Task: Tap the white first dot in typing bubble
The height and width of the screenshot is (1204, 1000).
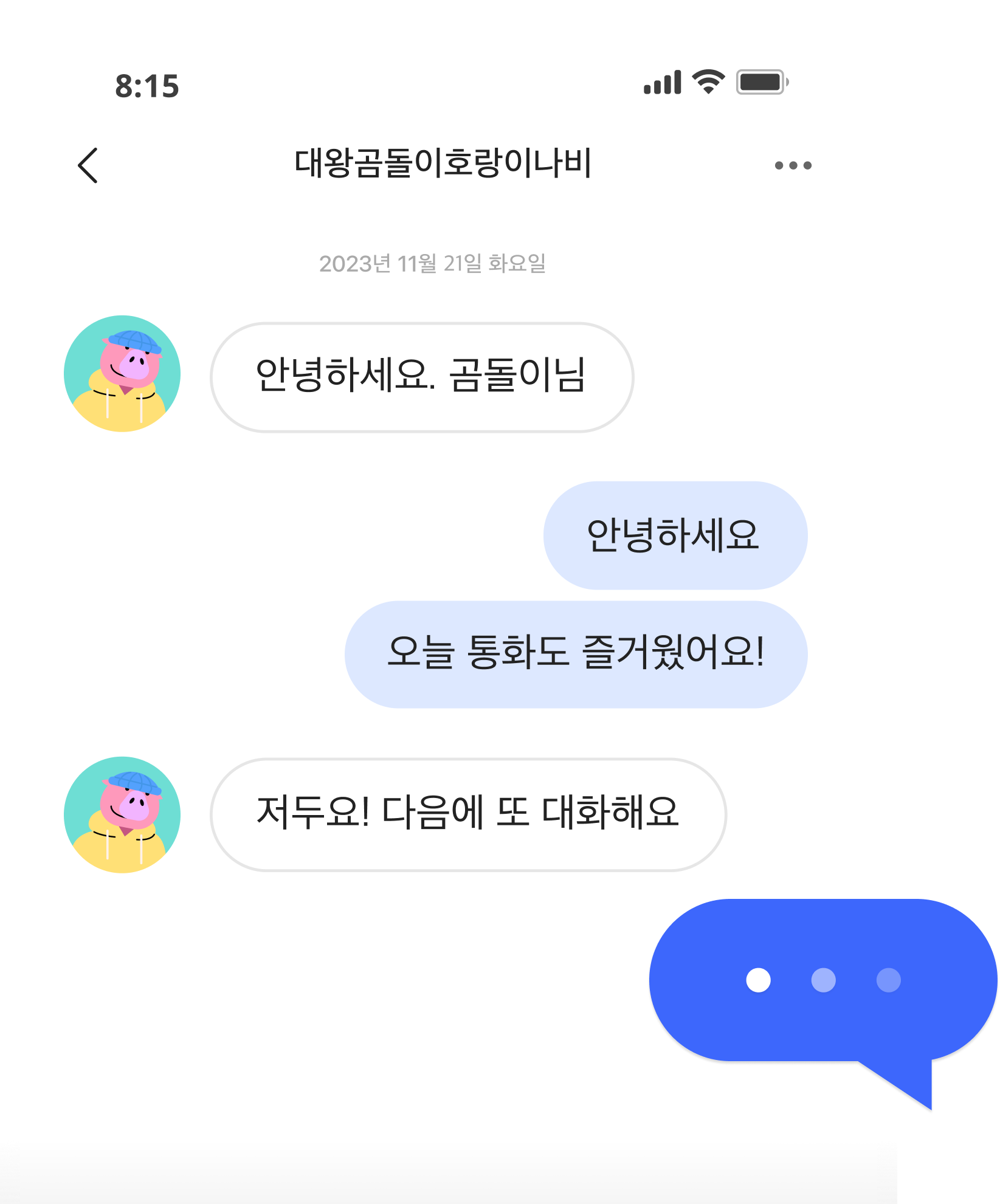Action: click(758, 980)
